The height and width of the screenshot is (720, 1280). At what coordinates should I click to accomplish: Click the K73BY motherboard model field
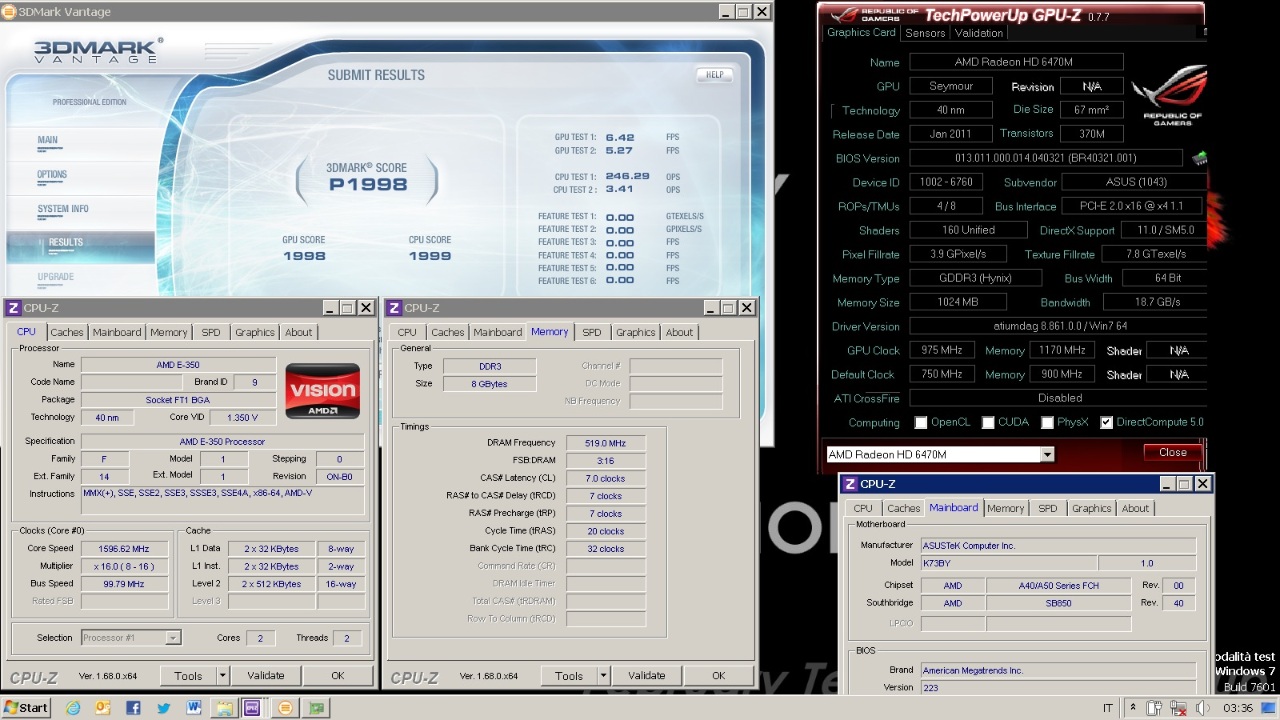[x=1008, y=563]
